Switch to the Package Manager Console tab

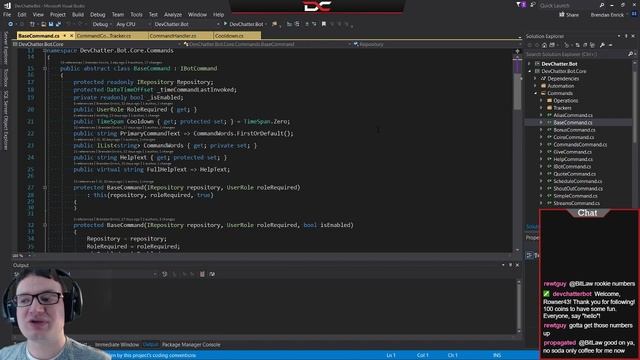(191, 345)
